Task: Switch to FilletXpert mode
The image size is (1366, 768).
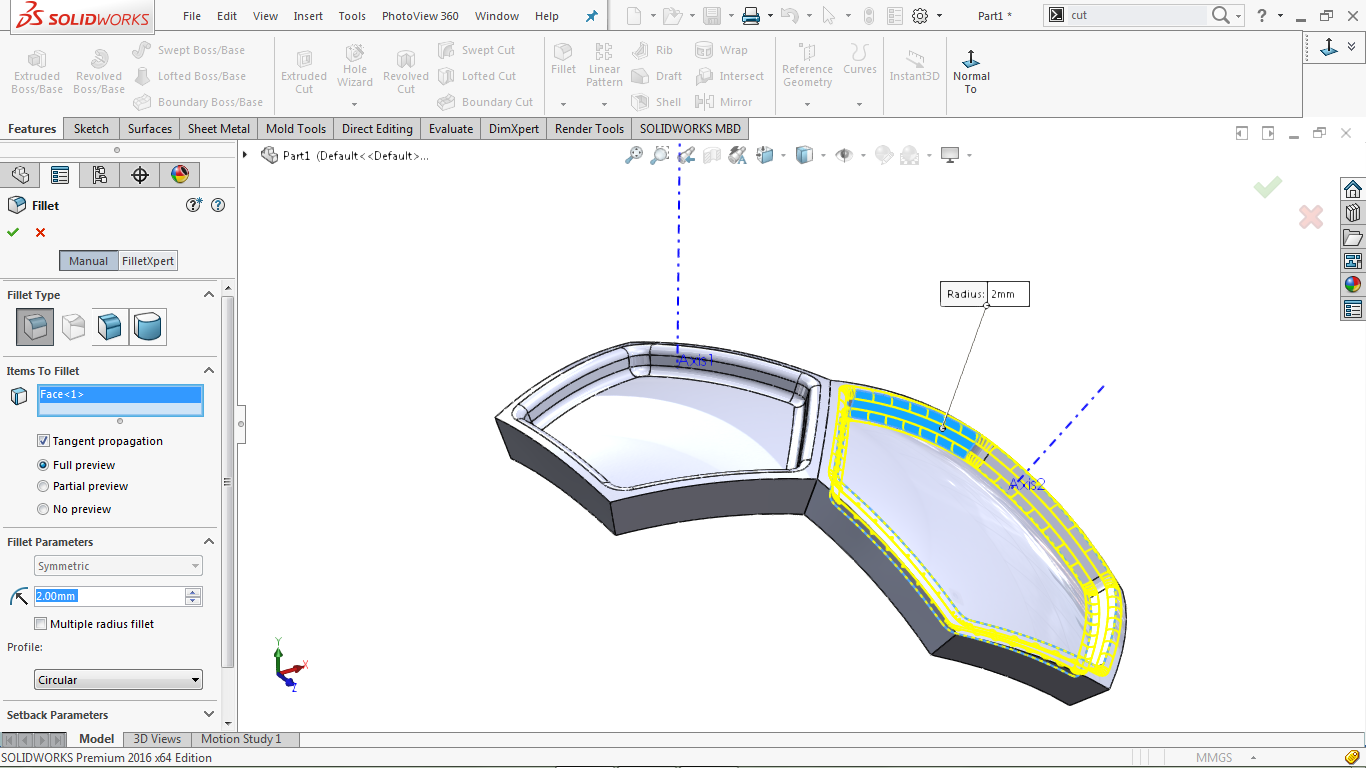Action: click(x=148, y=260)
